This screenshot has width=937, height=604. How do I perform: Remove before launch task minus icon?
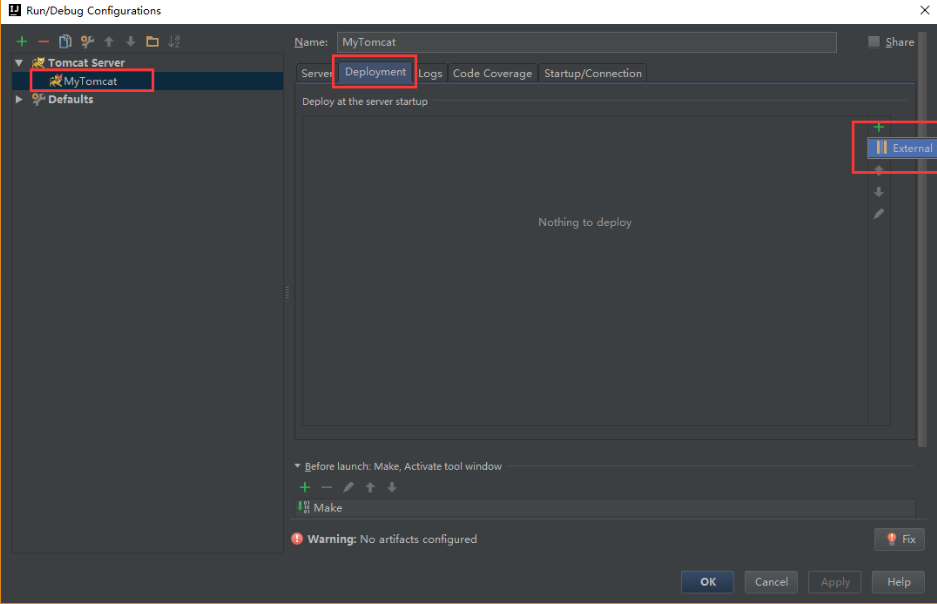coord(326,487)
